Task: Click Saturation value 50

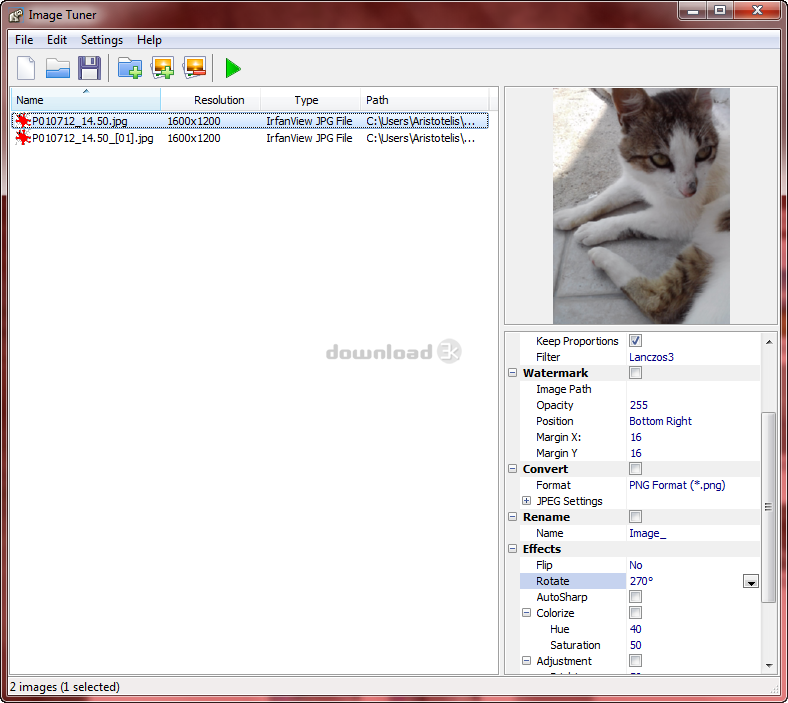Action: [x=636, y=645]
